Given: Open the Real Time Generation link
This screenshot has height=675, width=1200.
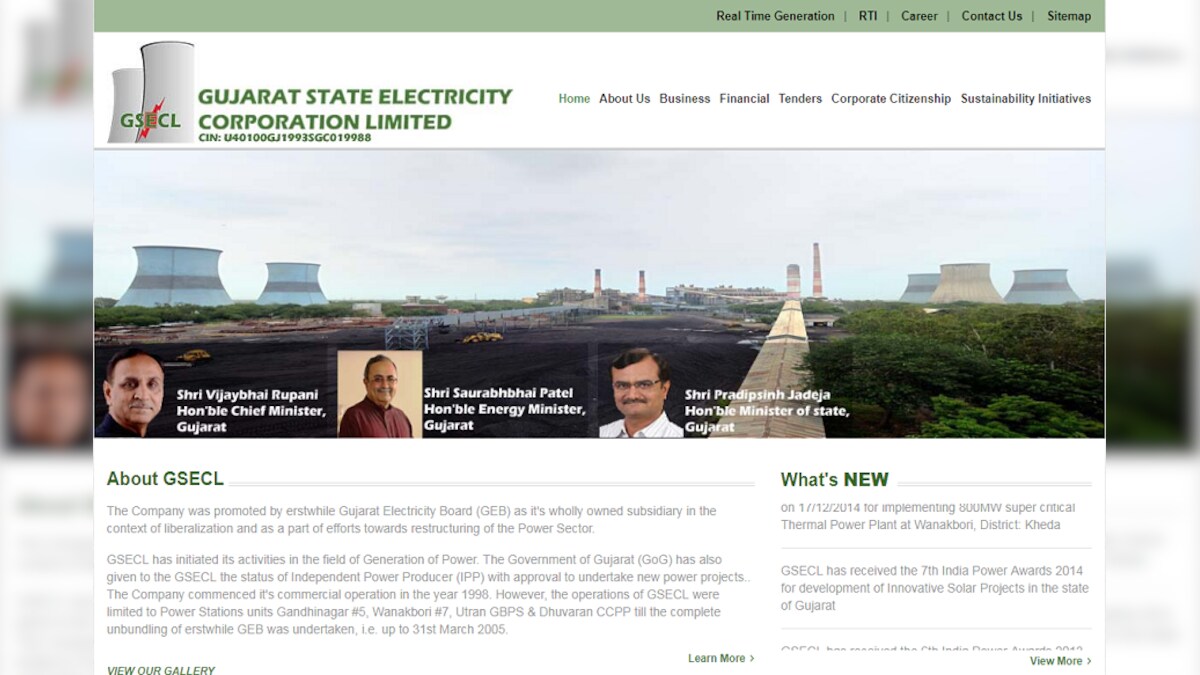Looking at the screenshot, I should click(x=775, y=16).
